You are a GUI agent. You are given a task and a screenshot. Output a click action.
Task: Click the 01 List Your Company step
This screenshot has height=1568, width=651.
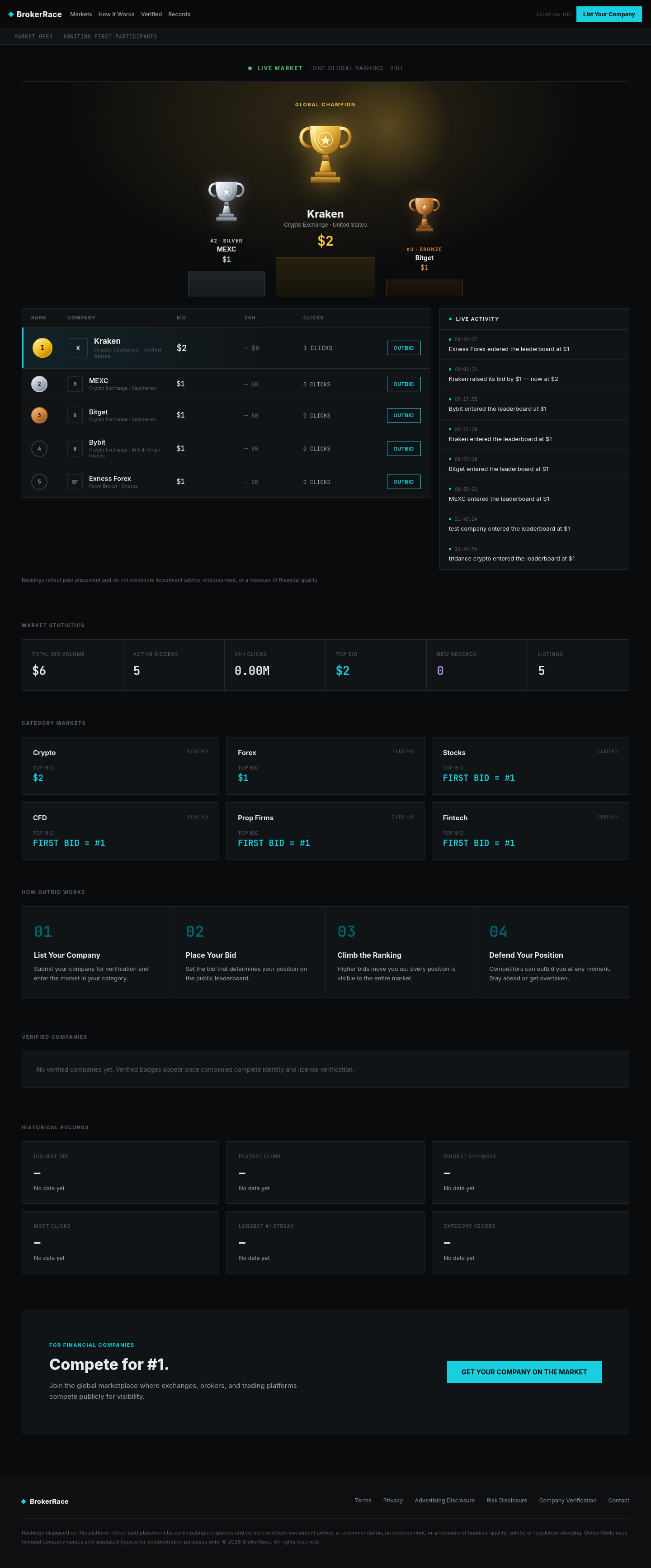(98, 951)
